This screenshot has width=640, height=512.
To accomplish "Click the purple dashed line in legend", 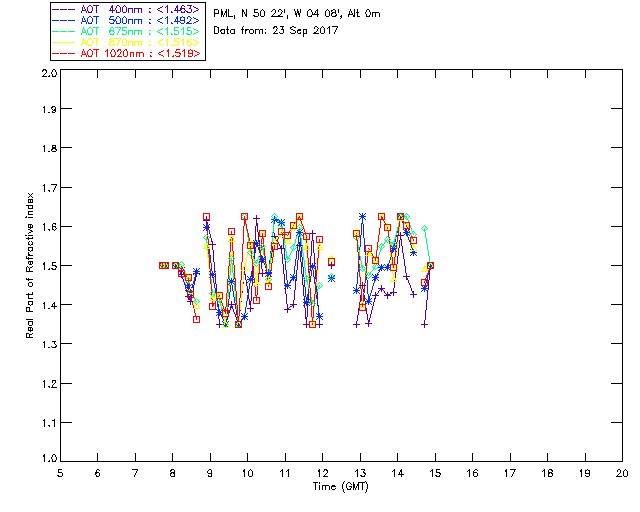I will 64,9.
